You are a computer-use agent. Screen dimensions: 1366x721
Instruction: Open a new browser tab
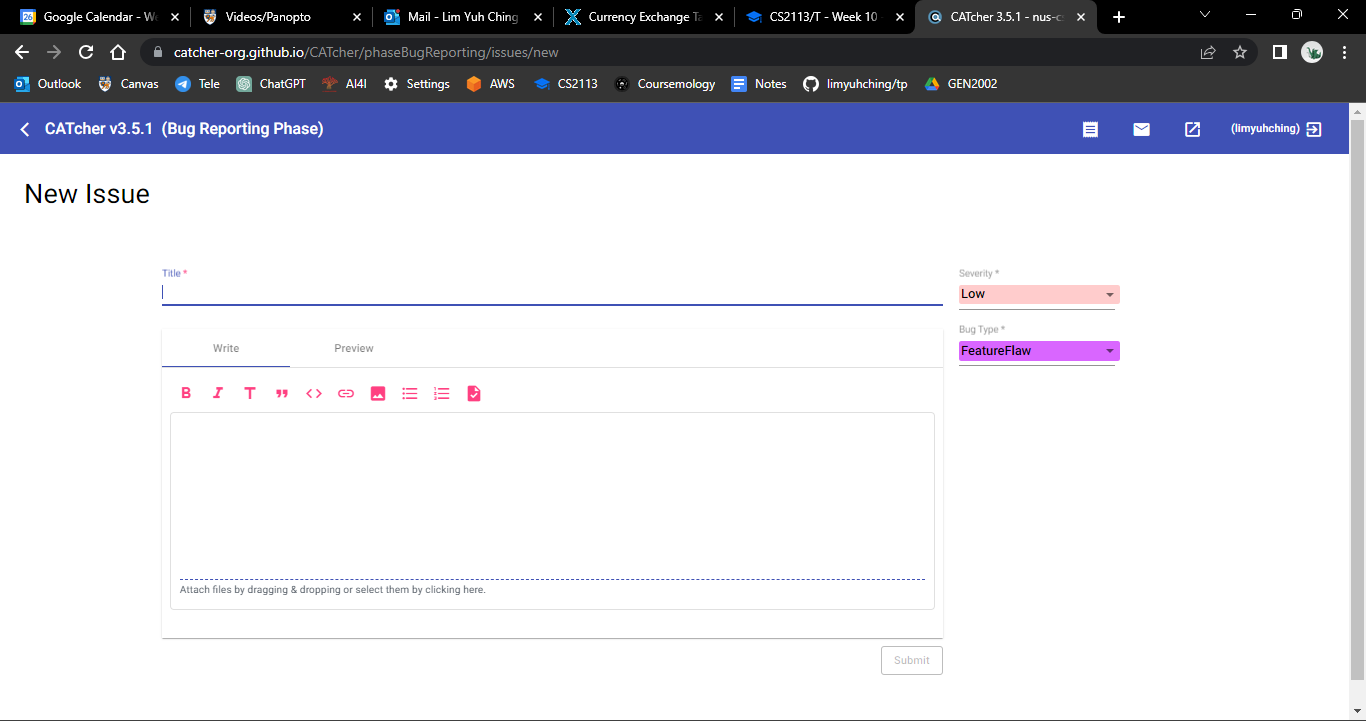pyautogui.click(x=1119, y=17)
